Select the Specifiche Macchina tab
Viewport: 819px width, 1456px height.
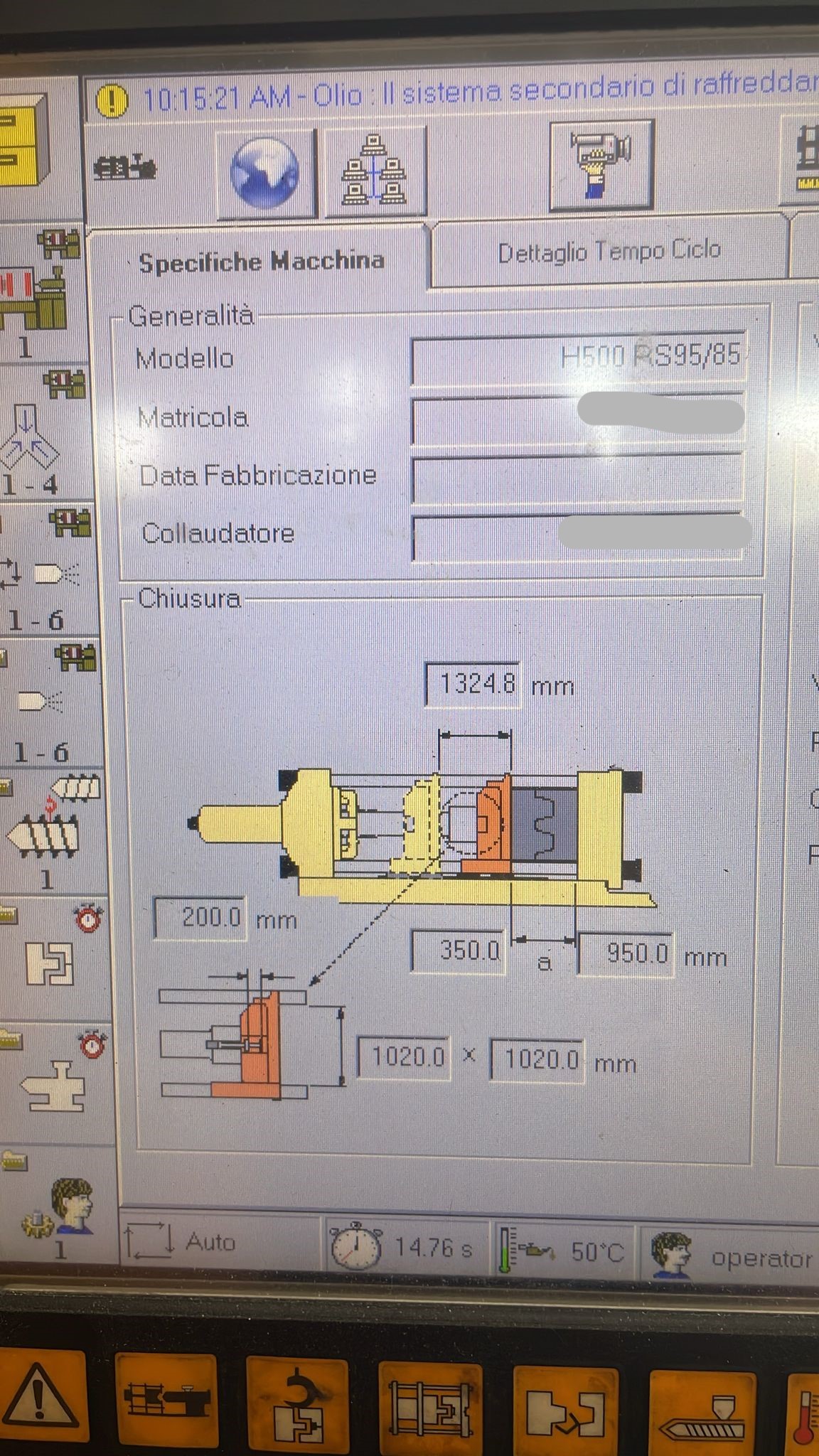261,262
